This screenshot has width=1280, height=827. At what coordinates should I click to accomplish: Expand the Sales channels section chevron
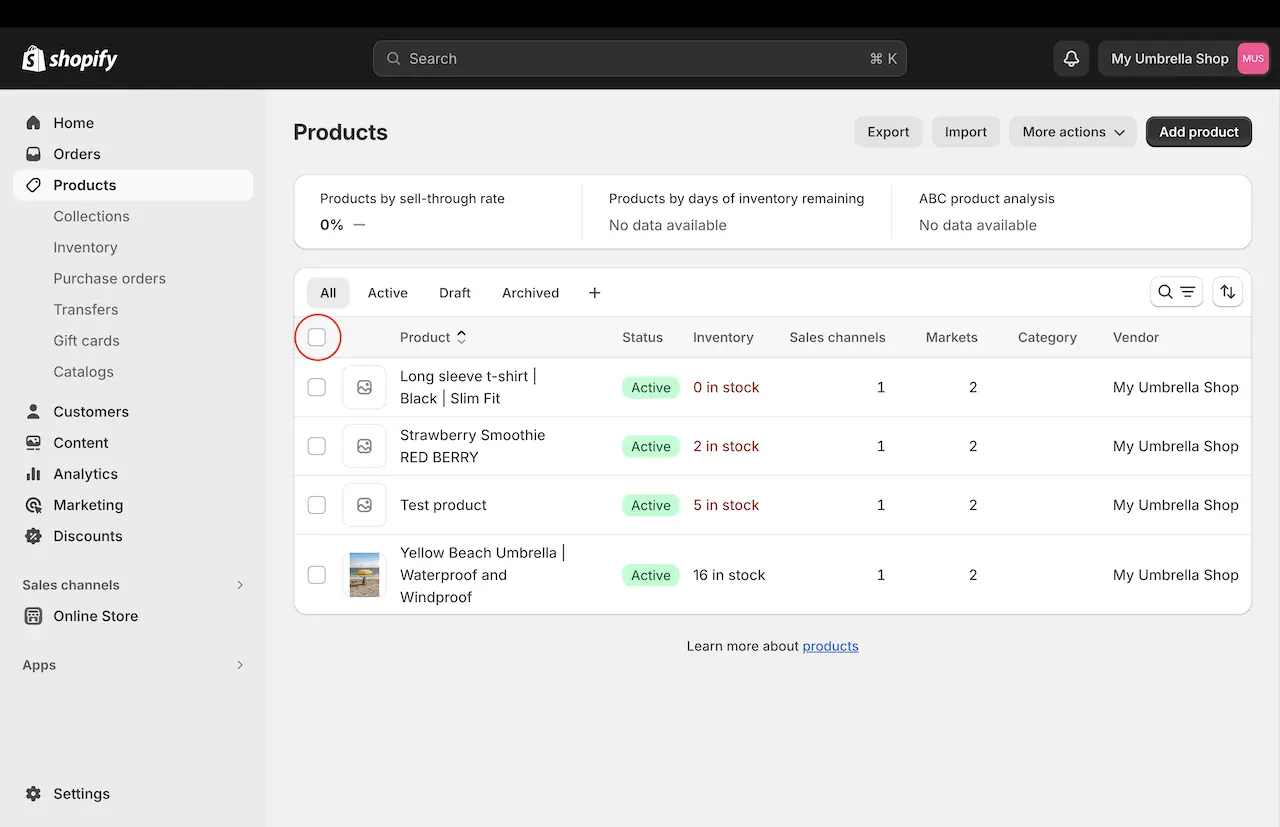(x=240, y=585)
